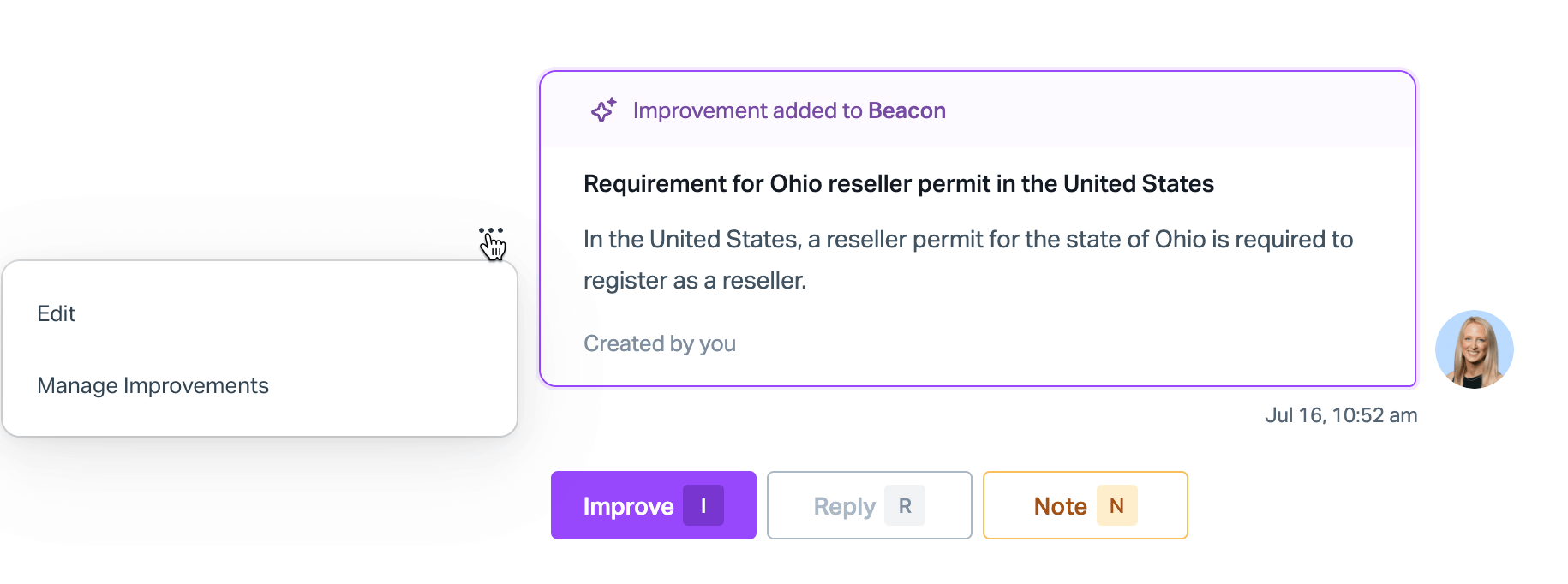The width and height of the screenshot is (1568, 584).
Task: Select the Ohio reseller permit requirement title
Action: (899, 184)
